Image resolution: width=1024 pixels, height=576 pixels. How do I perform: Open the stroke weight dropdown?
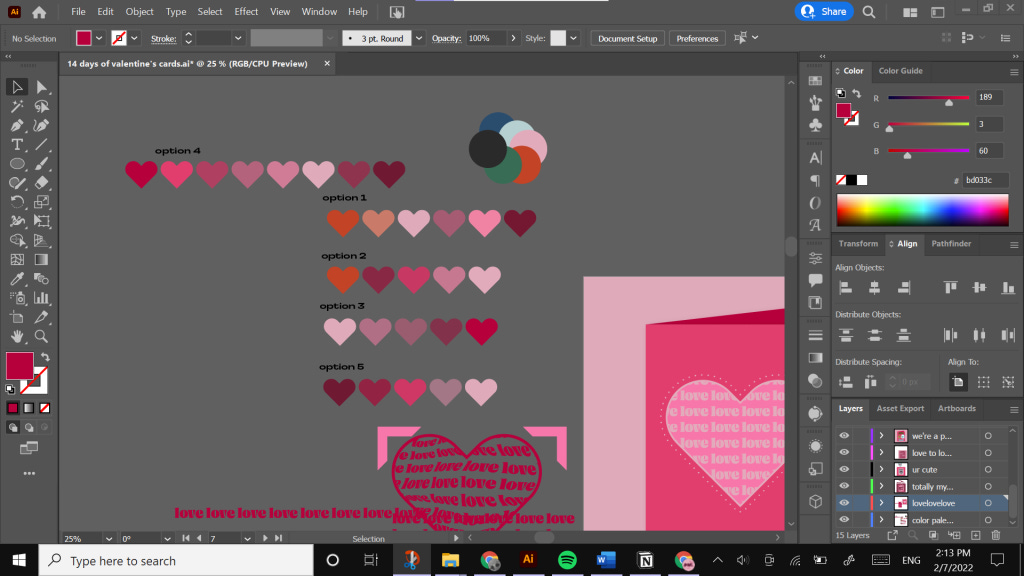coord(238,39)
